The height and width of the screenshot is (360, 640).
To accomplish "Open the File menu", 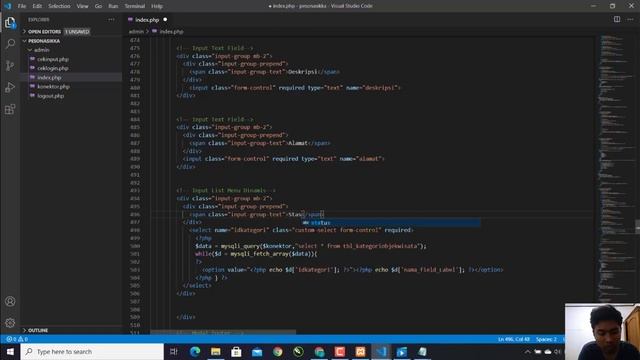I will tap(22, 6).
